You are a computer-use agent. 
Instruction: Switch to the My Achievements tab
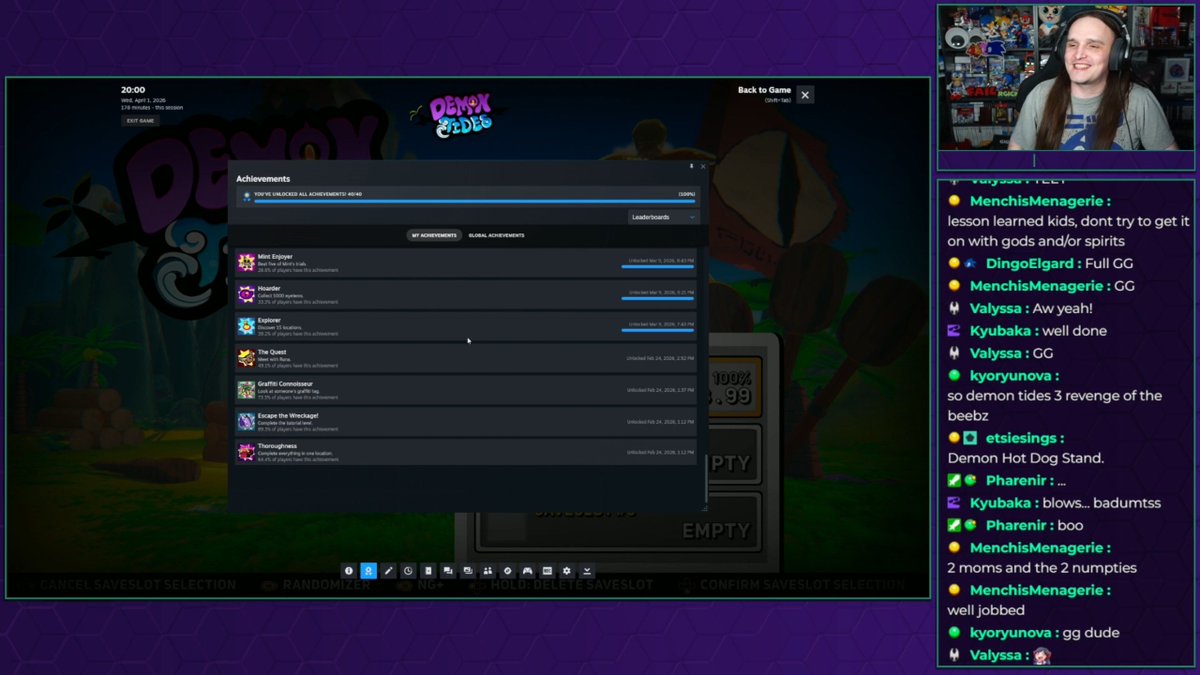pos(434,235)
